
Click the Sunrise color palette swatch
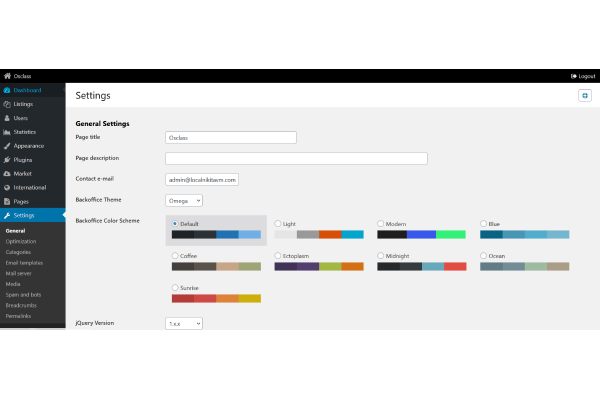tap(216, 298)
